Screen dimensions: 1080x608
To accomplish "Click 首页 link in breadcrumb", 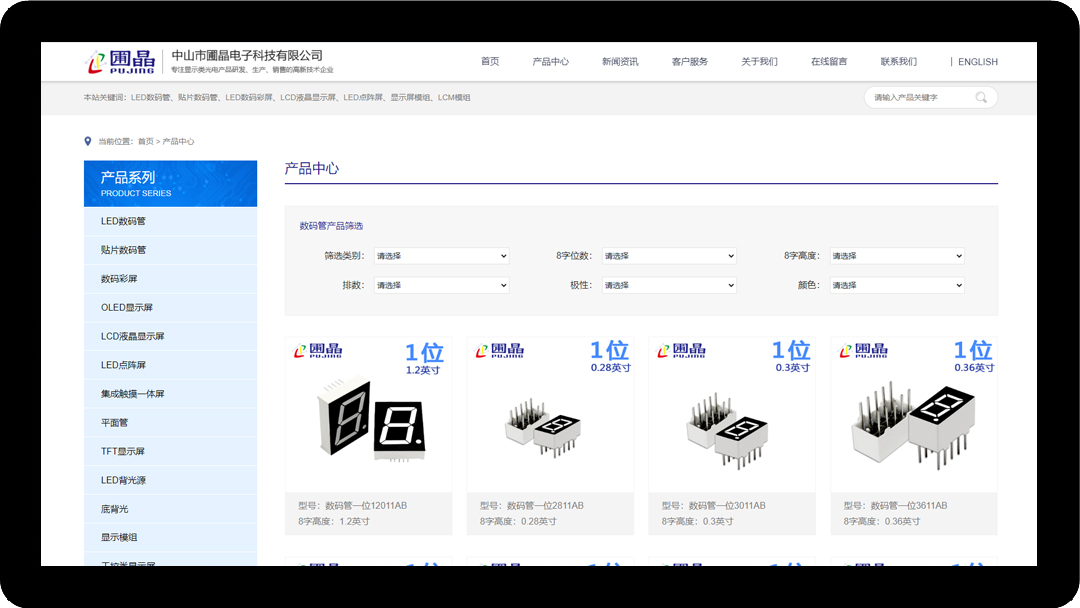I will (x=146, y=142).
